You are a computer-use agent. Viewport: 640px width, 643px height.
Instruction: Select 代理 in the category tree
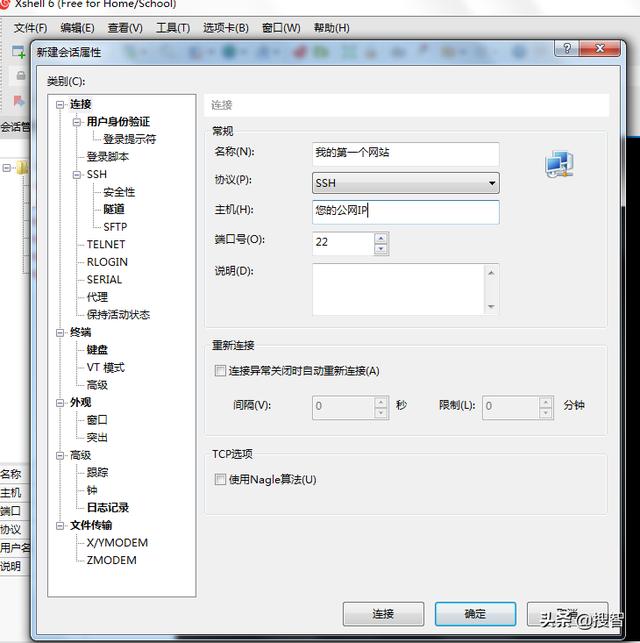tap(97, 297)
